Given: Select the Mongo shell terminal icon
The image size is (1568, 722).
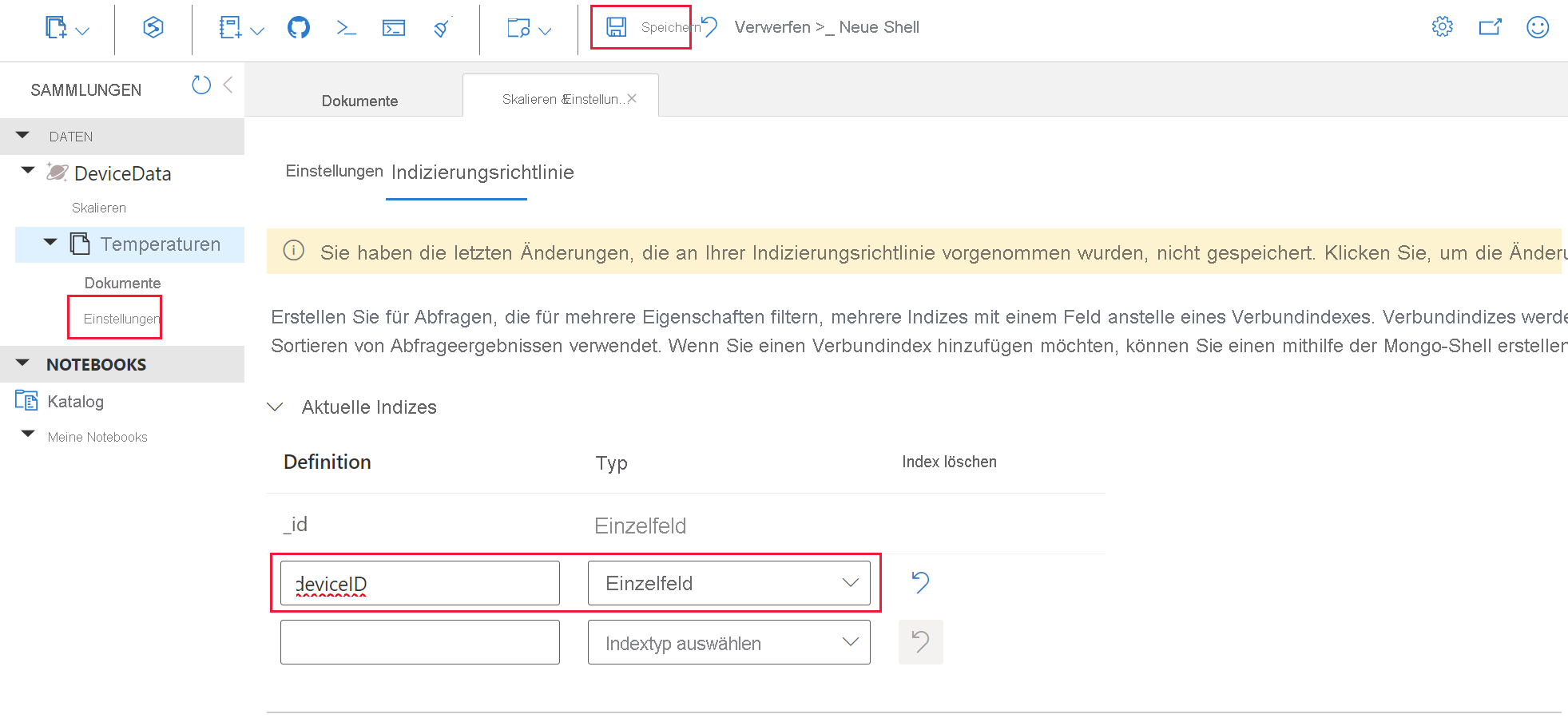Looking at the screenshot, I should (x=345, y=27).
